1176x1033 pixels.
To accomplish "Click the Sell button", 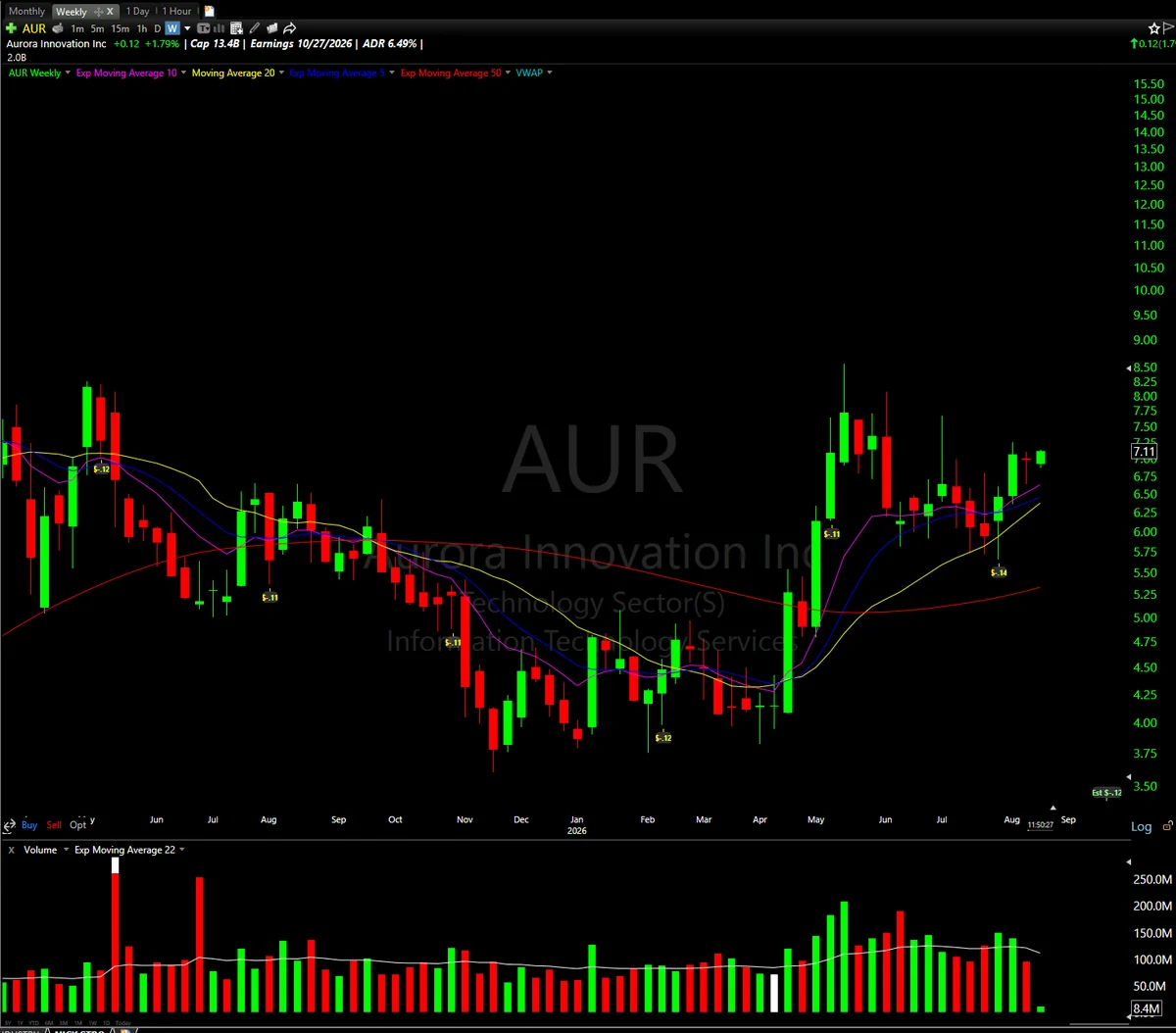I will 54,825.
